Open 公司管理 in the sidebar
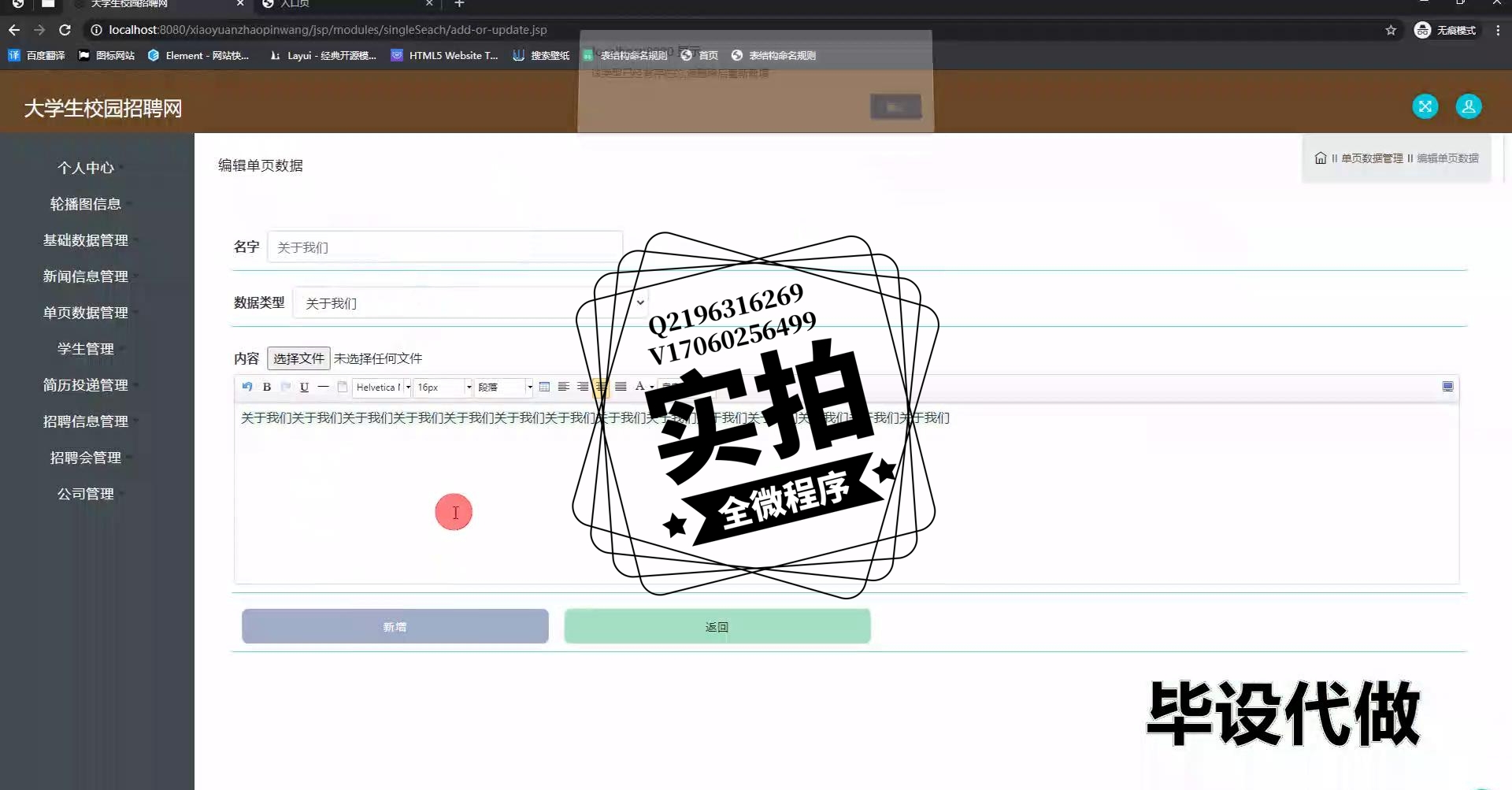 [x=86, y=494]
